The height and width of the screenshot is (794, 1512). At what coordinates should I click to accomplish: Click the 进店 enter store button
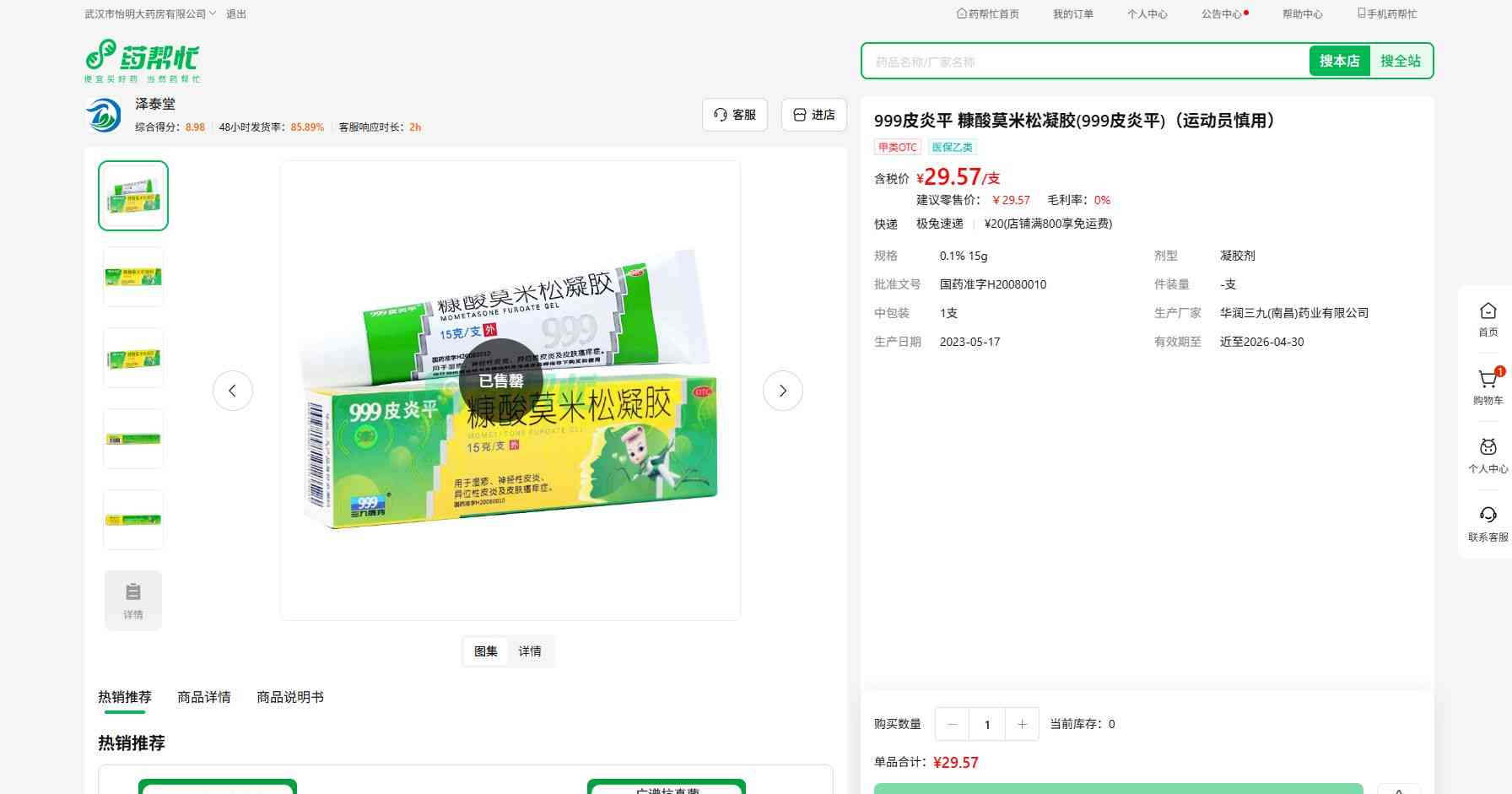(x=814, y=115)
